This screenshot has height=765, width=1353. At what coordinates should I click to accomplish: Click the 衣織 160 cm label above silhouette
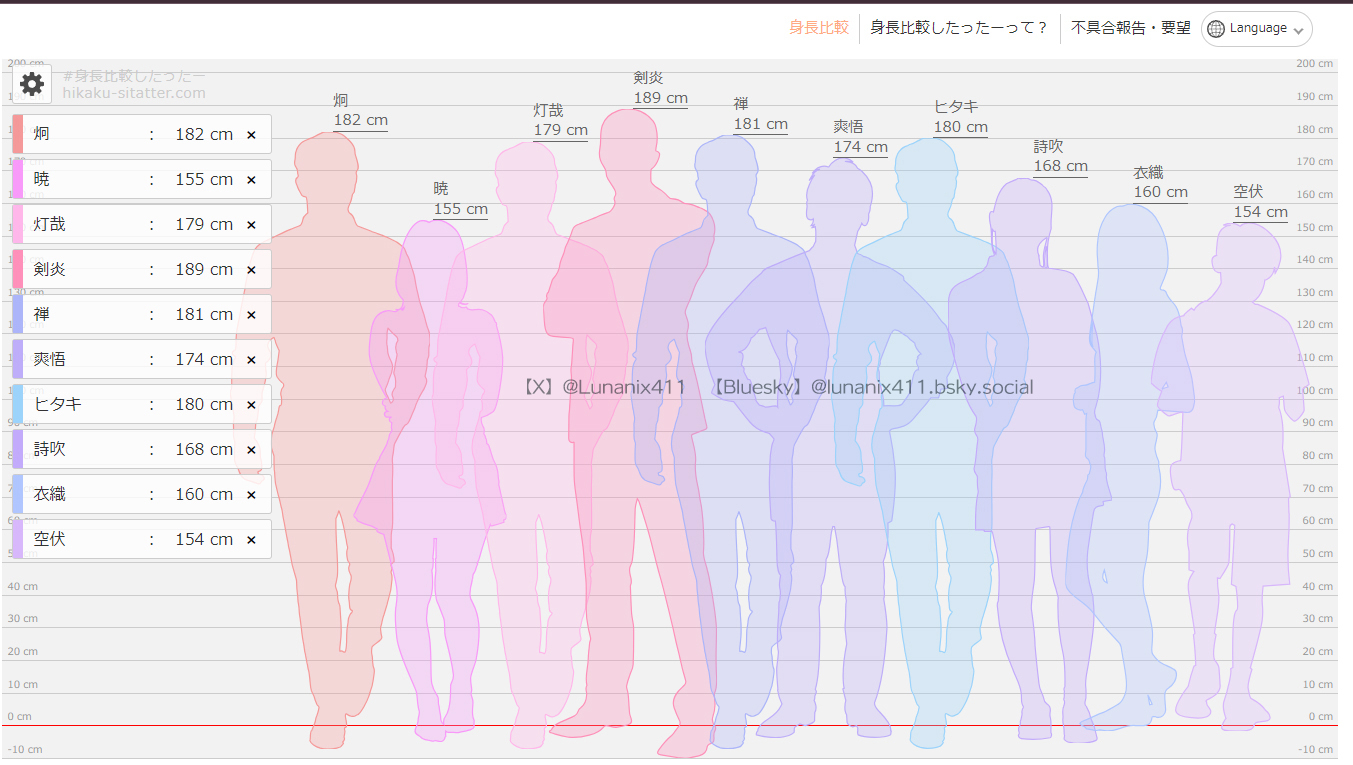1160,183
